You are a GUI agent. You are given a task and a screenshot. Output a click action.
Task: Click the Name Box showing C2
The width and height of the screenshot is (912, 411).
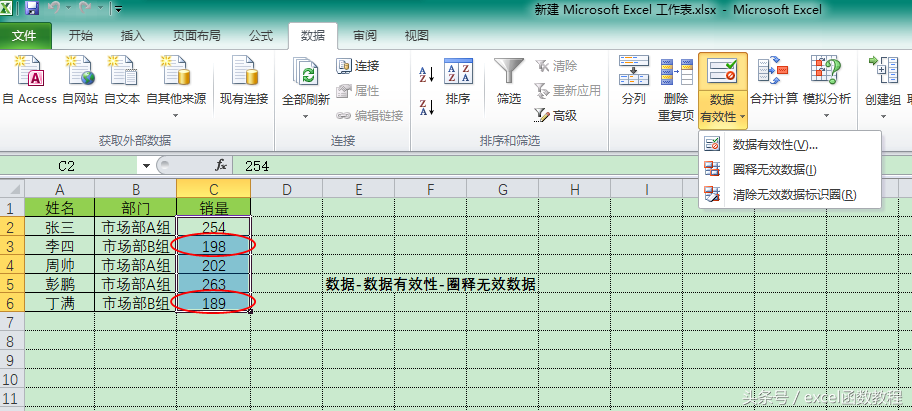69,166
